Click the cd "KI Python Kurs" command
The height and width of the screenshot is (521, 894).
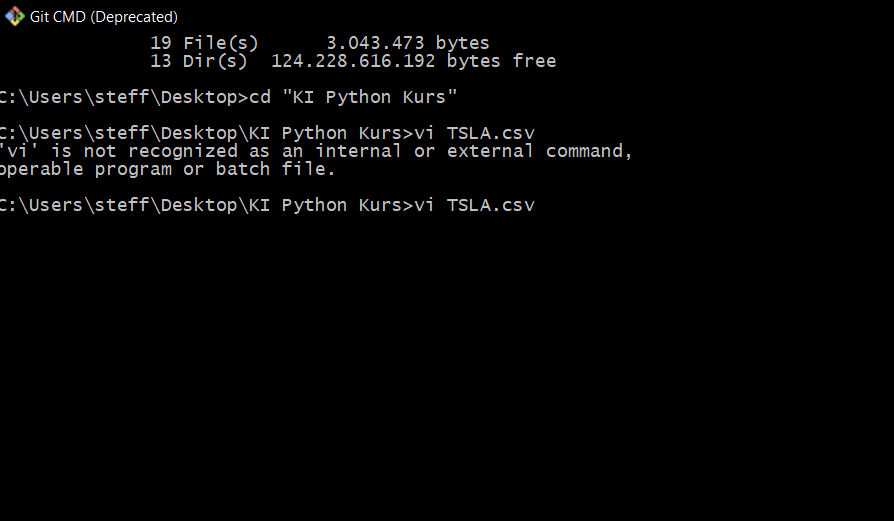point(353,97)
